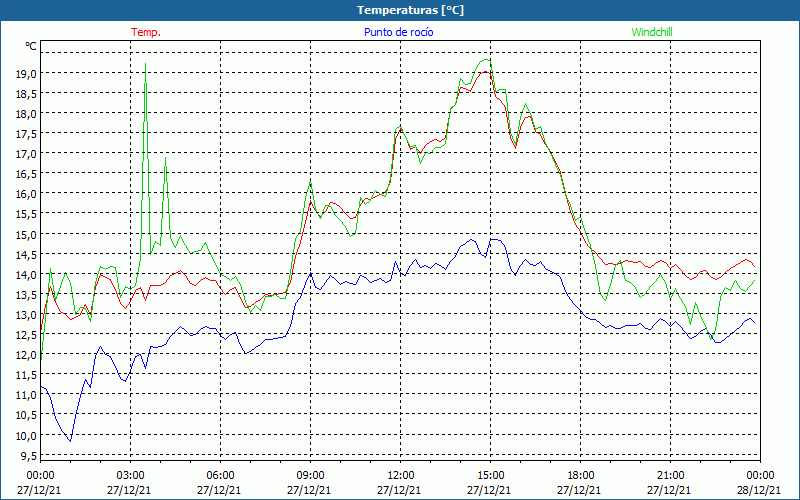Image resolution: width=800 pixels, height=500 pixels.
Task: Click the '19,0' y-axis label
Action: coord(27,73)
